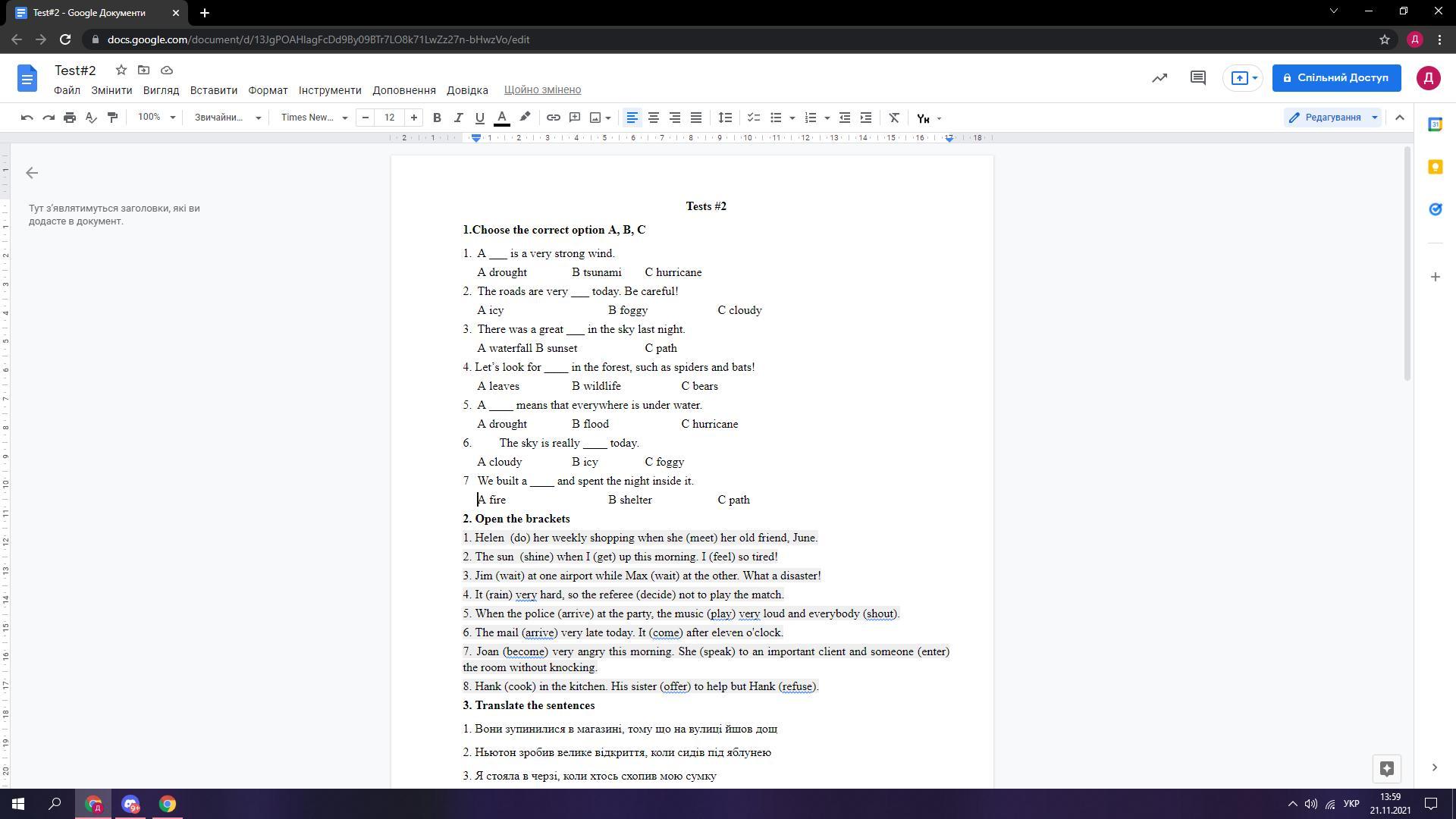Star the Test#2 document

click(121, 71)
